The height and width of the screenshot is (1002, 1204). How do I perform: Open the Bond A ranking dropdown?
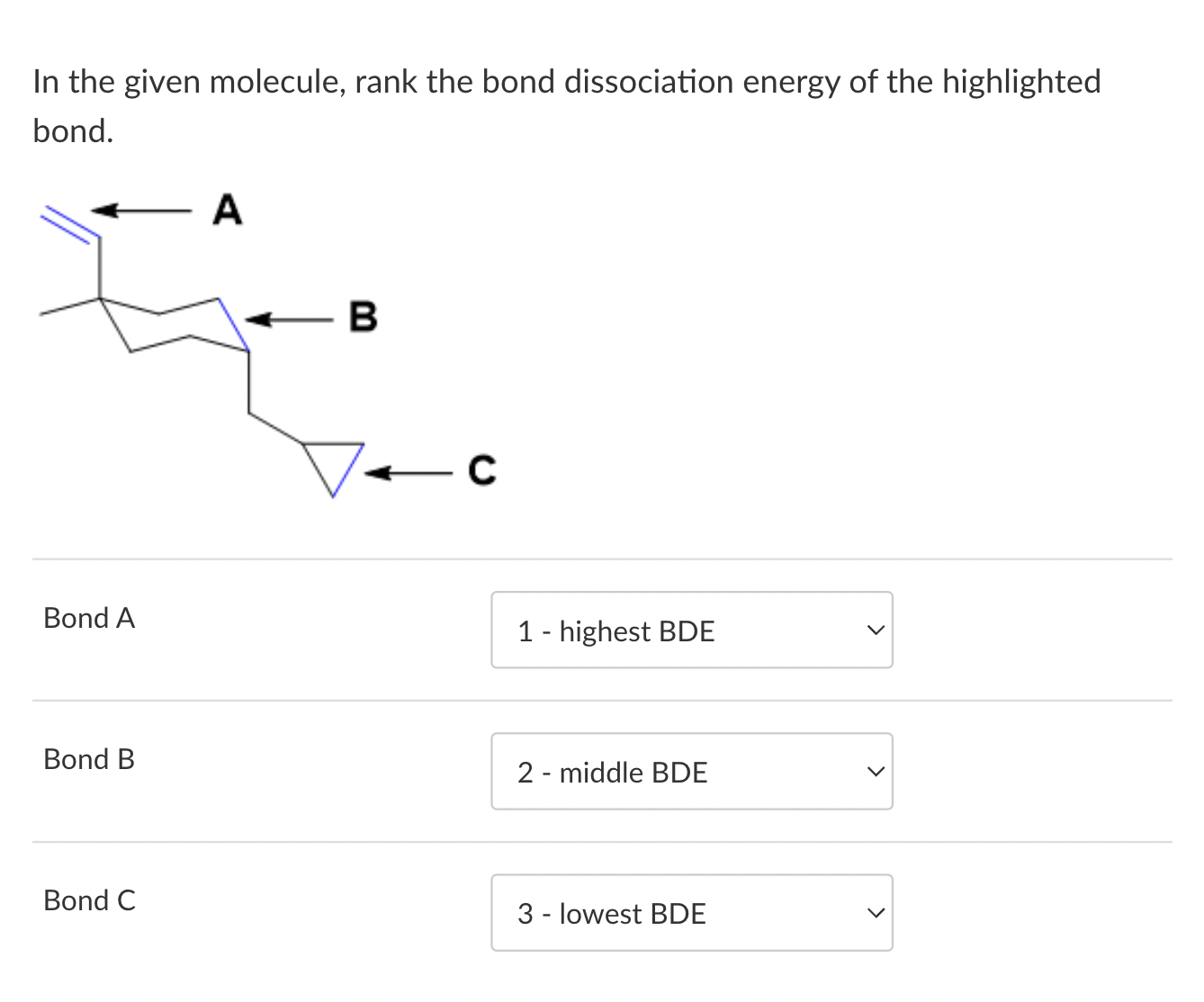coord(691,630)
